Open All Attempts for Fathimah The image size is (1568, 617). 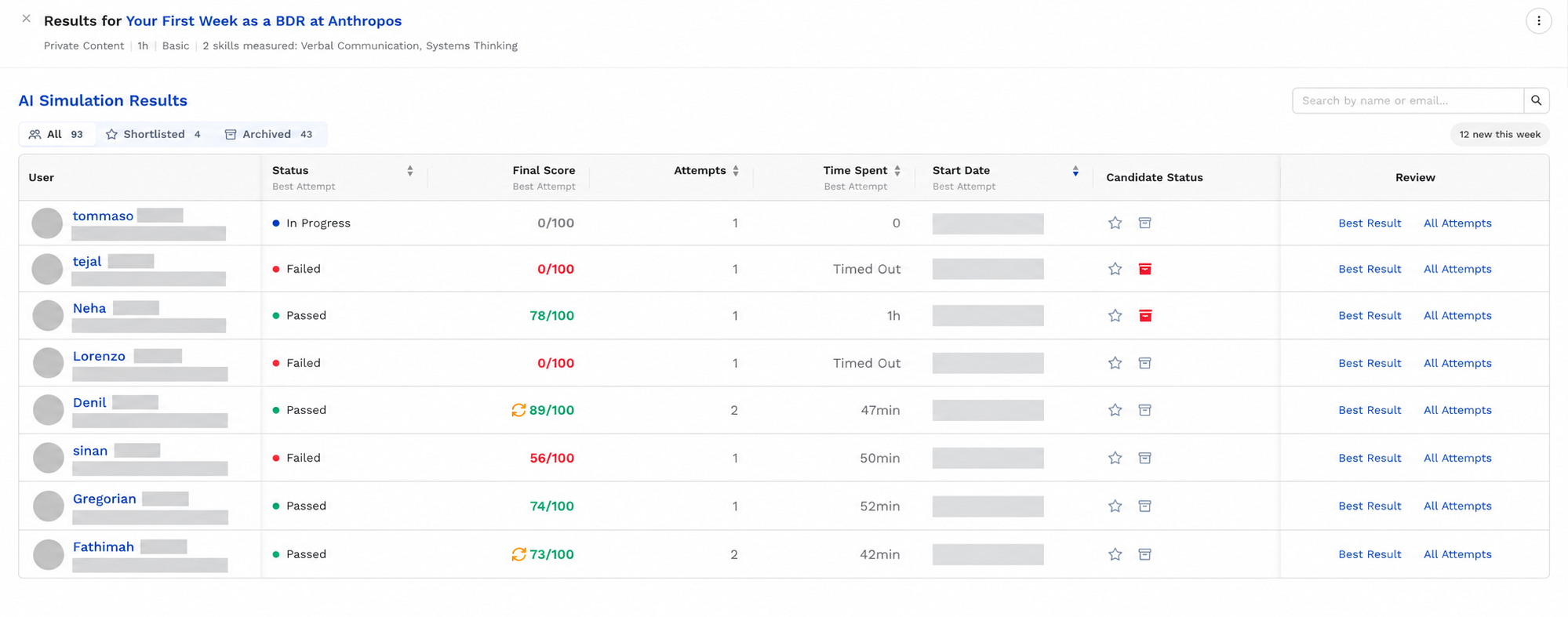[x=1457, y=554]
